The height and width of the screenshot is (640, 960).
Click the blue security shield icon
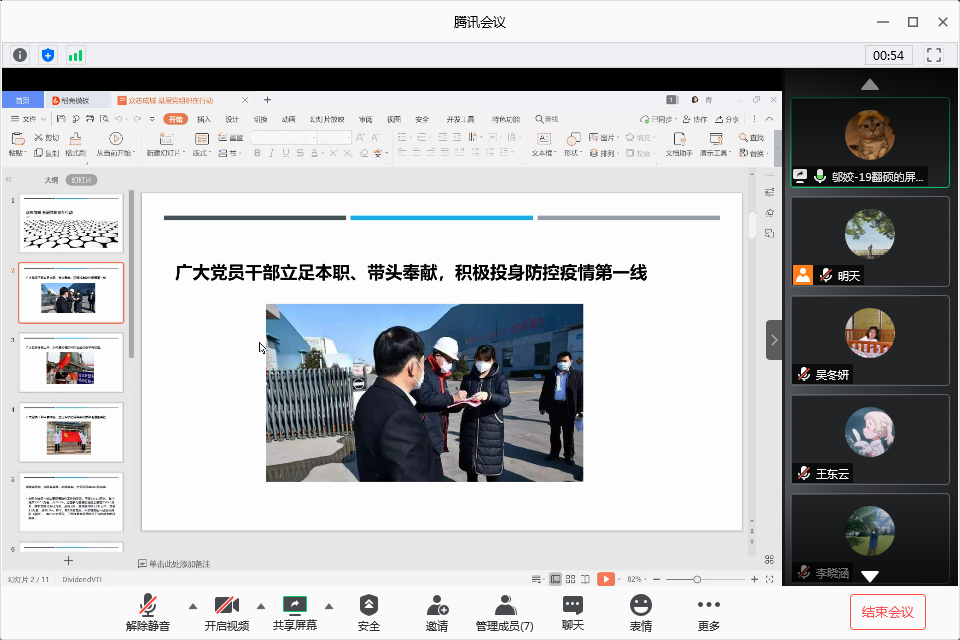(48, 55)
